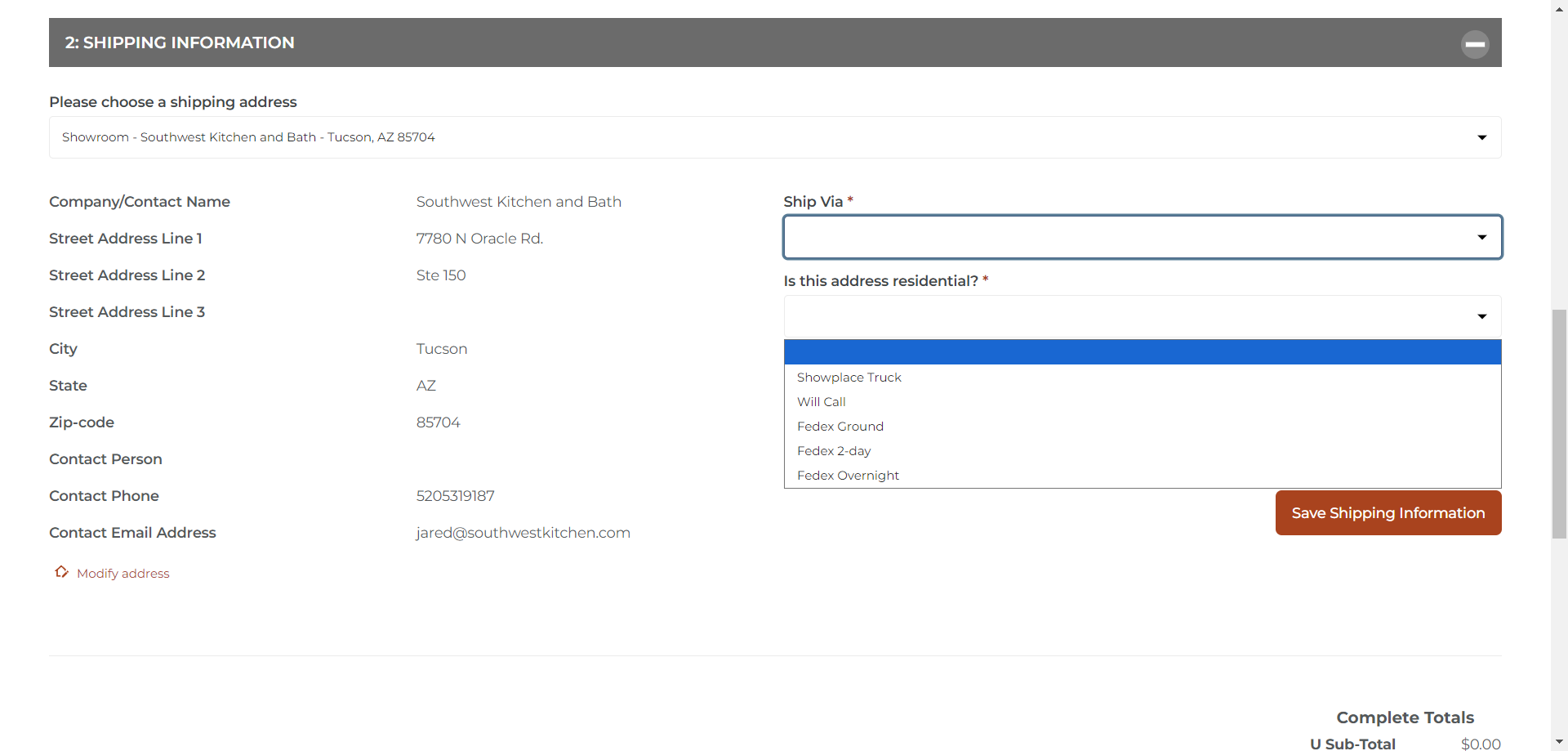Click Save Shipping Information button
Viewport: 1568px width, 751px height.
[1388, 513]
